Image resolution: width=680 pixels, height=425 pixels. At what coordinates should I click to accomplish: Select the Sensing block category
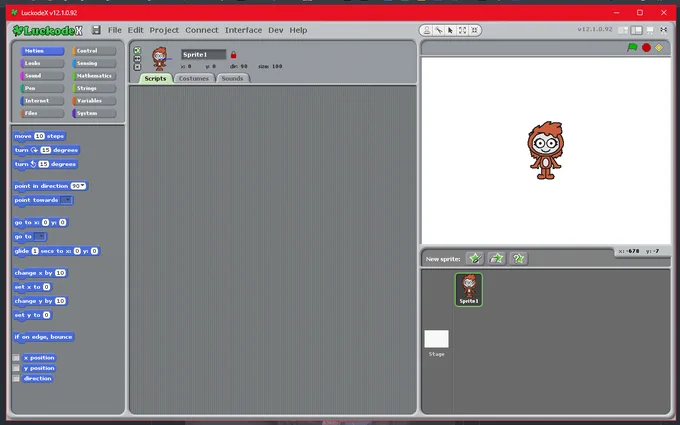tap(94, 63)
